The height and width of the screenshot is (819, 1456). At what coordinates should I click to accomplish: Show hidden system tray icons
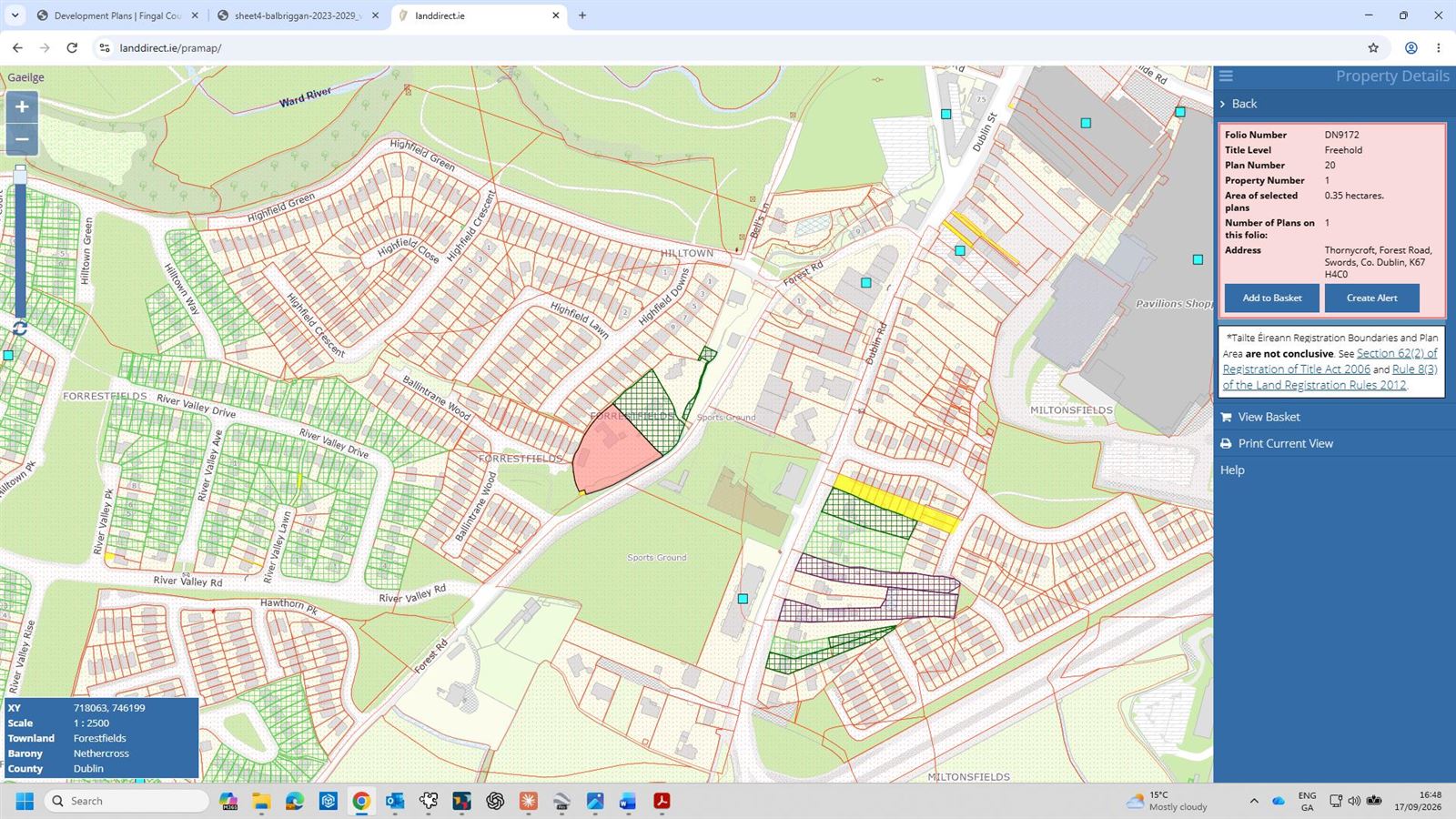(1254, 801)
